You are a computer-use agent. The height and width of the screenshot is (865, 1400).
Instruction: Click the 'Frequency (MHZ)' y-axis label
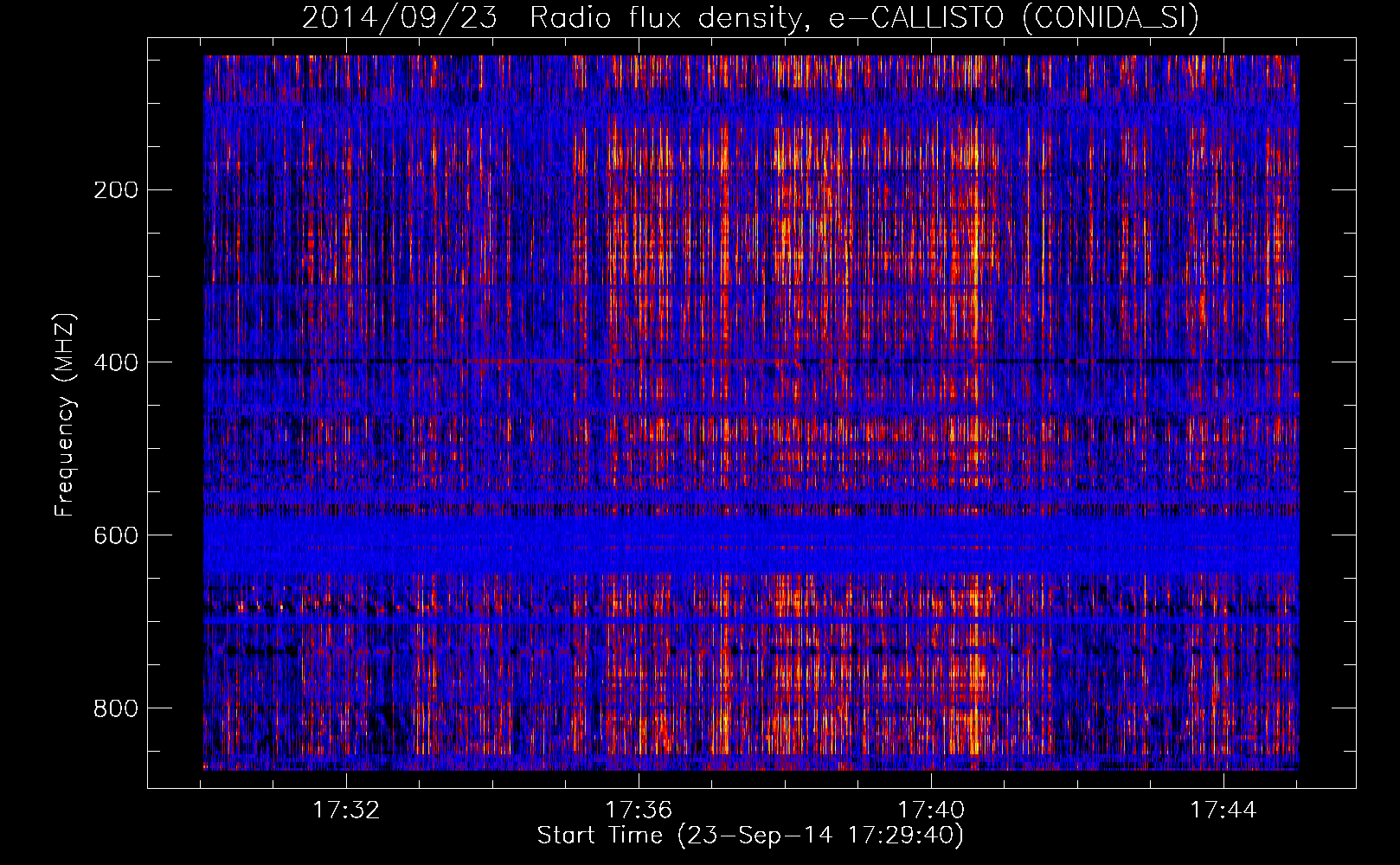click(x=65, y=415)
